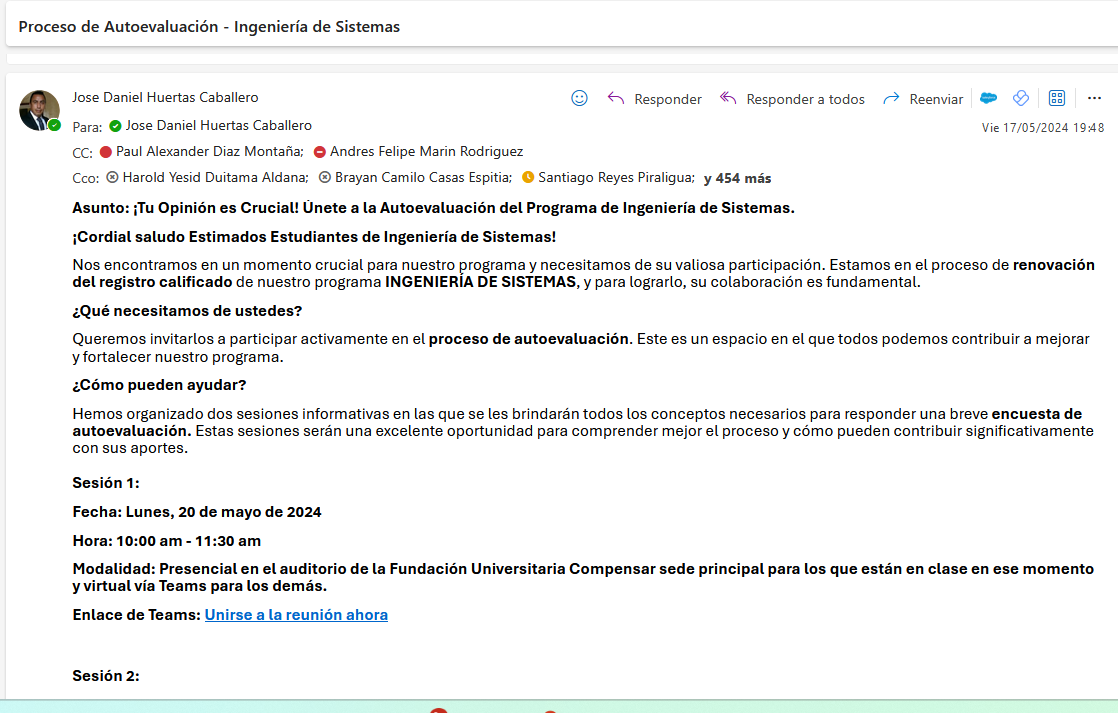Screen dimensions: 1118x713
Task: Open the Salesforce add-in icon
Action: tap(988, 98)
